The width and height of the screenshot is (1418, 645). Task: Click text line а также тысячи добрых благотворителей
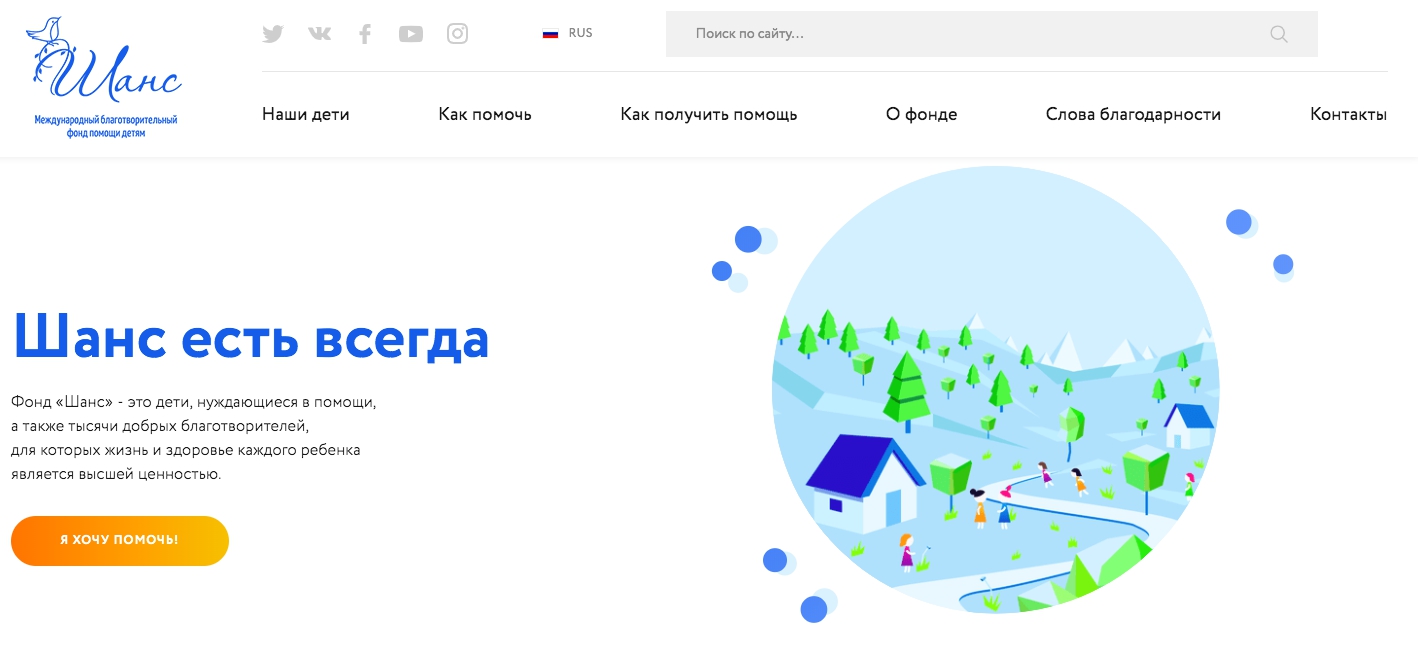click(160, 426)
